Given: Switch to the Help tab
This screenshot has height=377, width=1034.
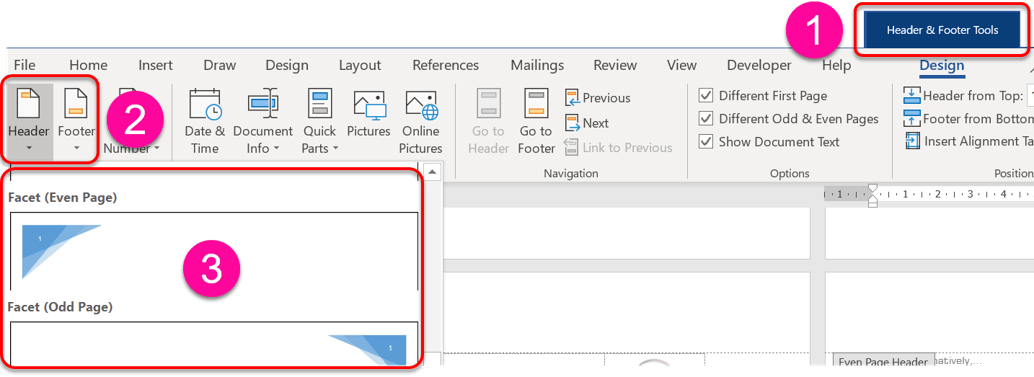Looking at the screenshot, I should [x=836, y=65].
